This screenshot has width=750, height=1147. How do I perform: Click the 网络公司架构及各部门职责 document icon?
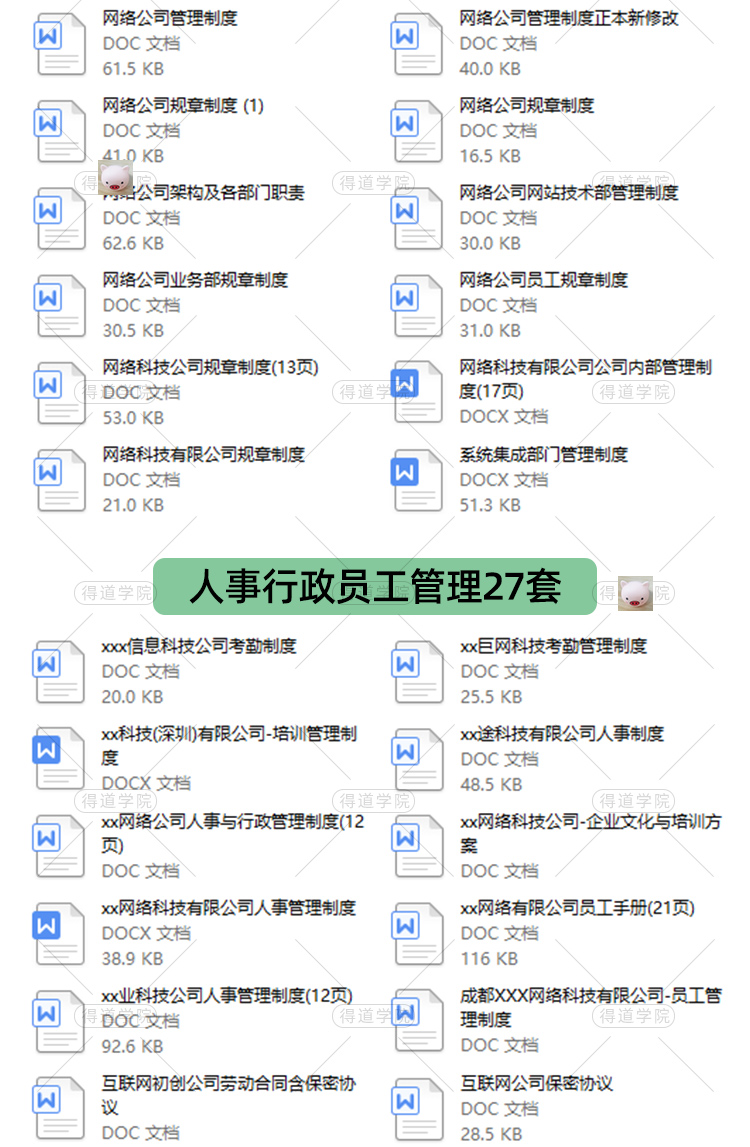point(60,218)
